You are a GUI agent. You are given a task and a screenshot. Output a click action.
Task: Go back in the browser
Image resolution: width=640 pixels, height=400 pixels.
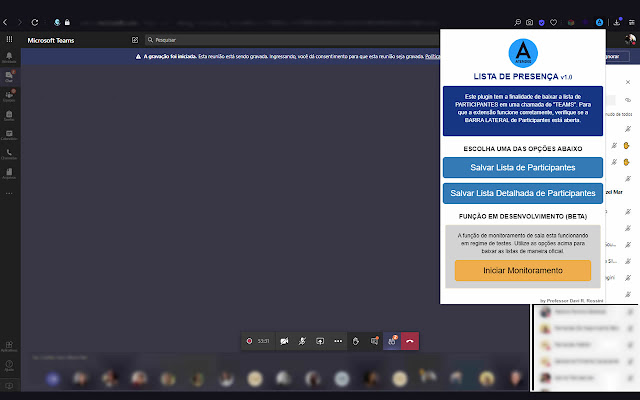pyautogui.click(x=5, y=22)
